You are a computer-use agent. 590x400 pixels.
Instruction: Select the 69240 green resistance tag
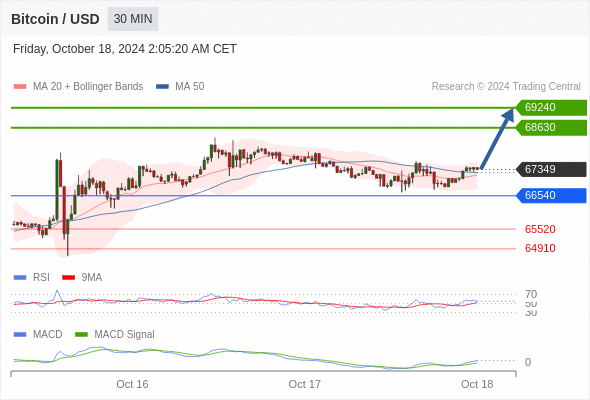551,108
